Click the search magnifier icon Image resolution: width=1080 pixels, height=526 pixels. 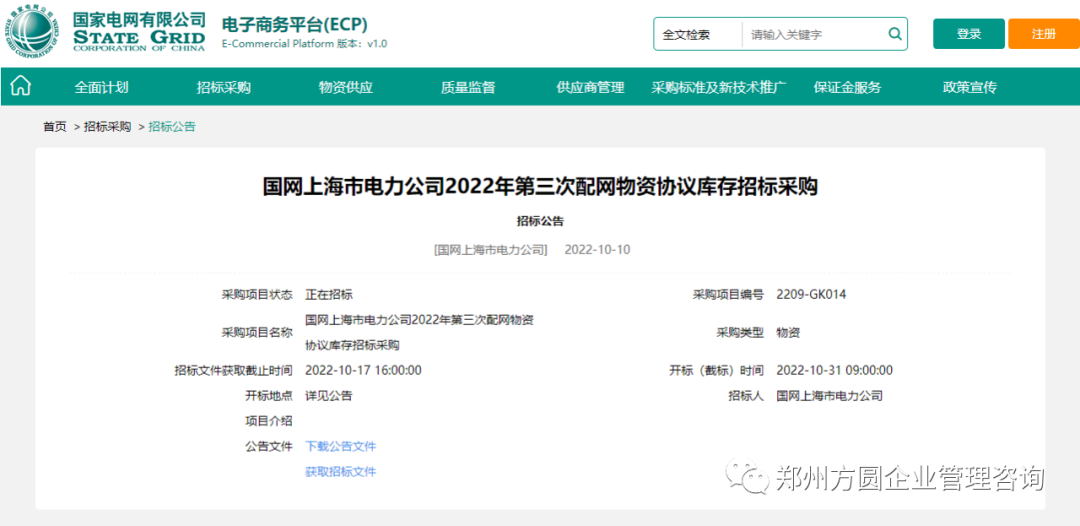[894, 34]
